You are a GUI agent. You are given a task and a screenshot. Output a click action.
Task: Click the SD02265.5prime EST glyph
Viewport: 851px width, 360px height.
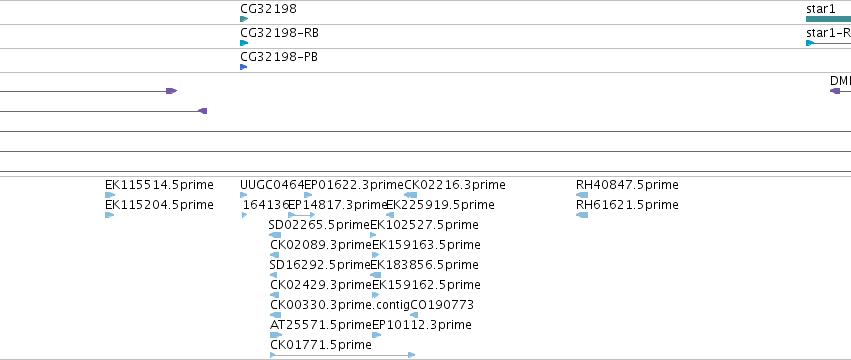click(275, 235)
